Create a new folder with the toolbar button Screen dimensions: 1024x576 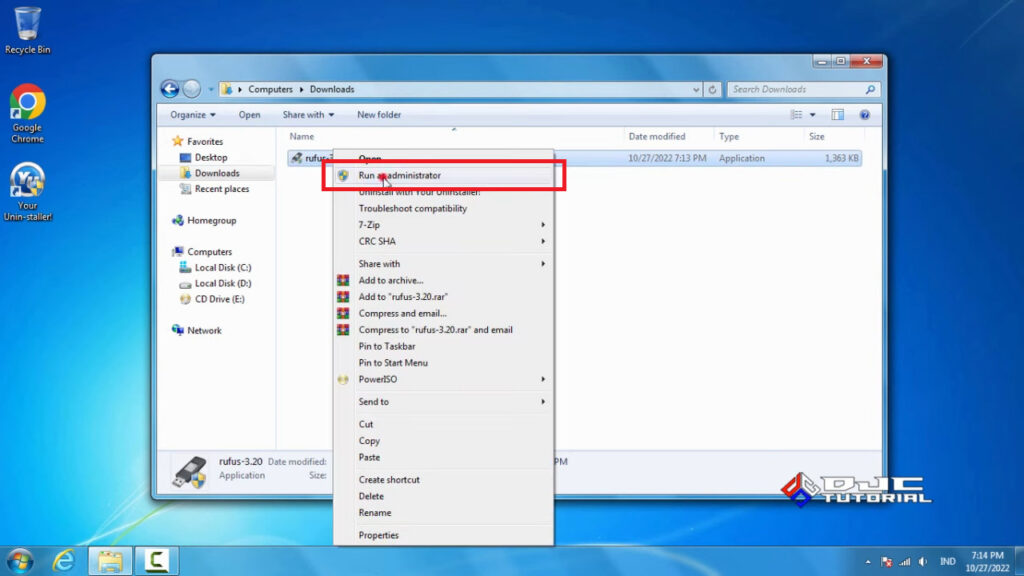click(378, 114)
